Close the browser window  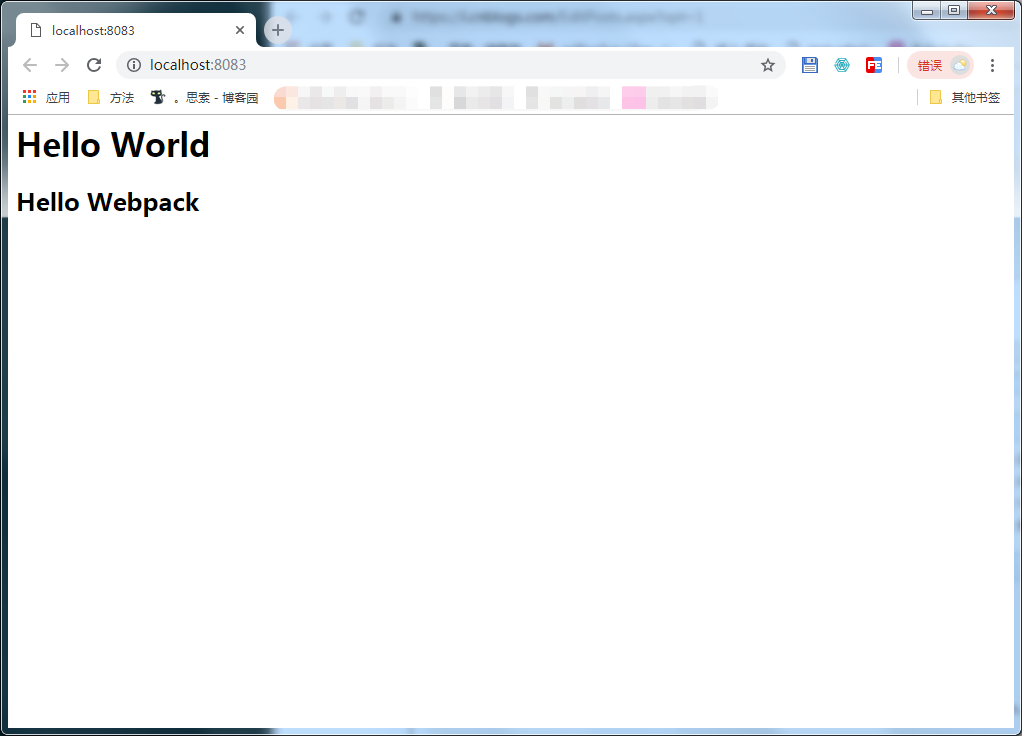[x=991, y=10]
